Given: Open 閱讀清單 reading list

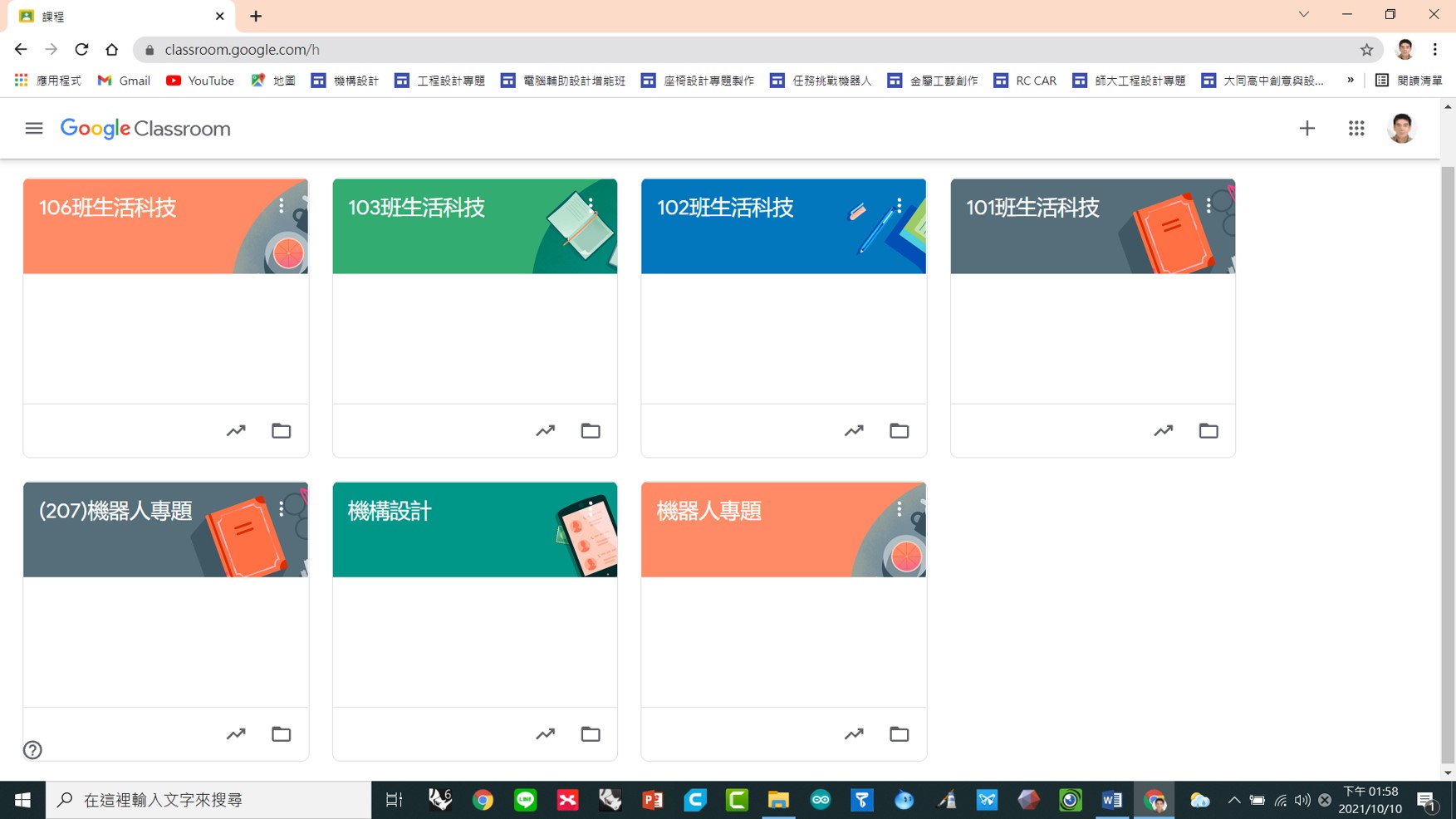Looking at the screenshot, I should pyautogui.click(x=1409, y=81).
